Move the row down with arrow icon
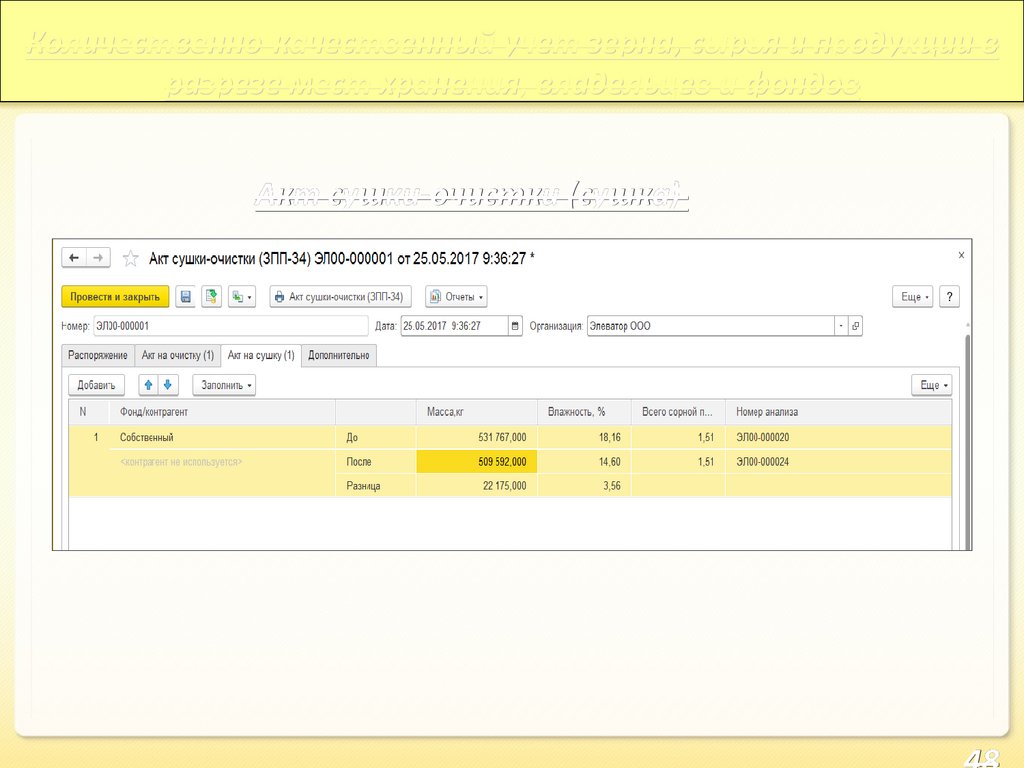Image resolution: width=1024 pixels, height=768 pixels. 168,385
